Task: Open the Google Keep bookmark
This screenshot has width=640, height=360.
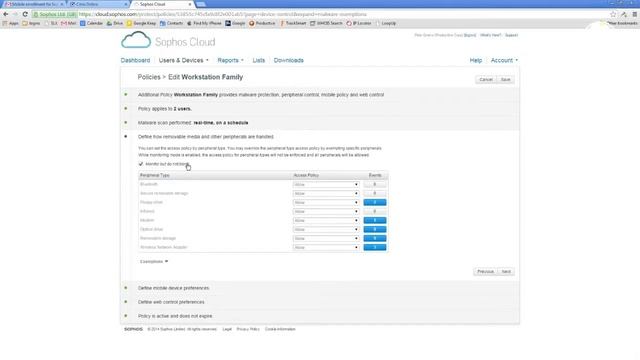Action: pos(142,23)
